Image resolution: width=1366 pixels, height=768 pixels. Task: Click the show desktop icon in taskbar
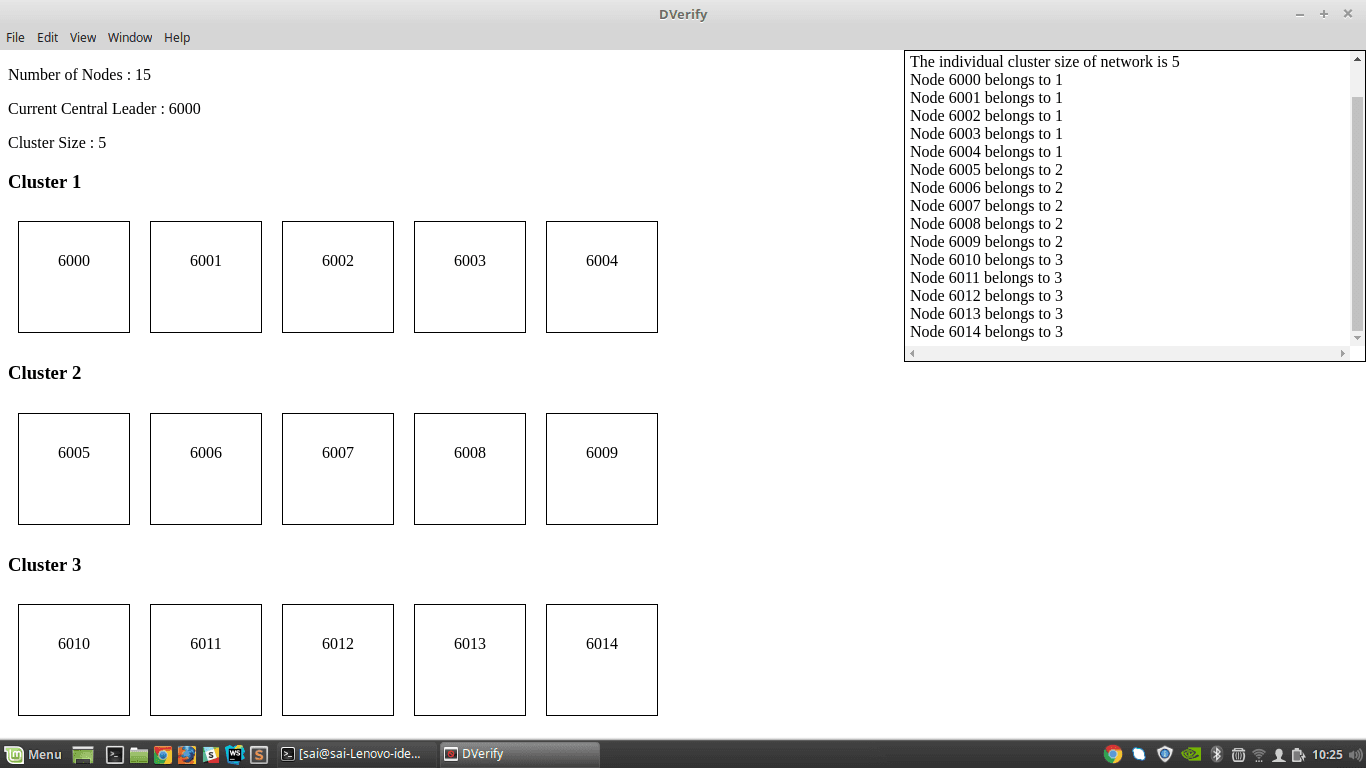click(83, 755)
